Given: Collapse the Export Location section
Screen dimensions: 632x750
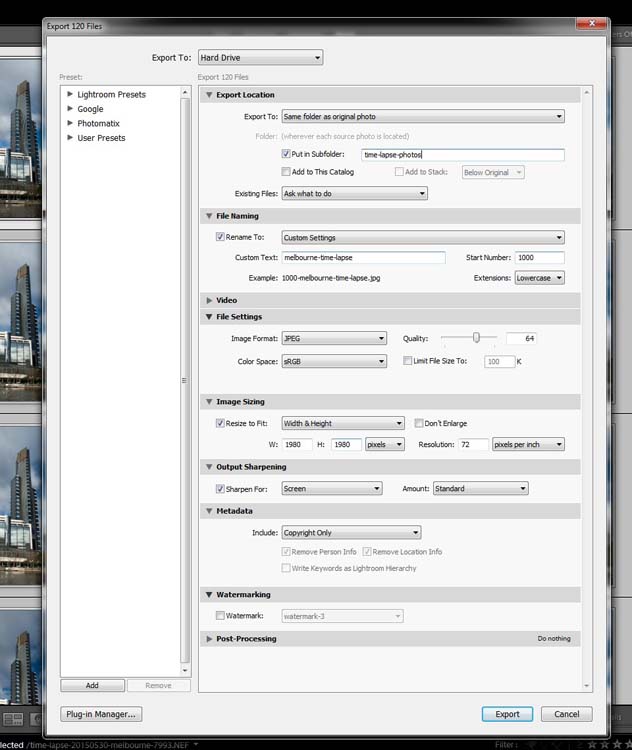Looking at the screenshot, I should [x=209, y=95].
